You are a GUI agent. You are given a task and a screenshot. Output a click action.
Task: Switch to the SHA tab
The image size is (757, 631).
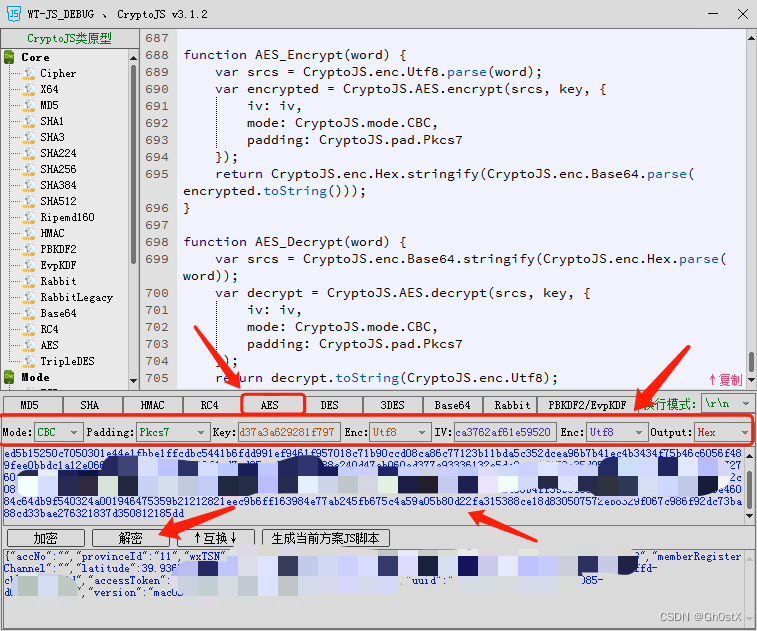click(x=92, y=405)
